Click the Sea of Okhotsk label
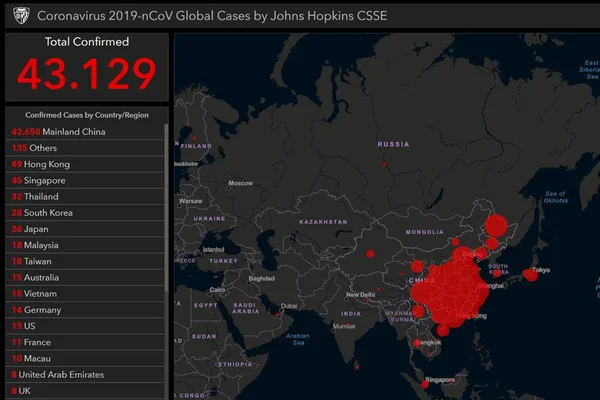This screenshot has width=600, height=400. (x=556, y=197)
